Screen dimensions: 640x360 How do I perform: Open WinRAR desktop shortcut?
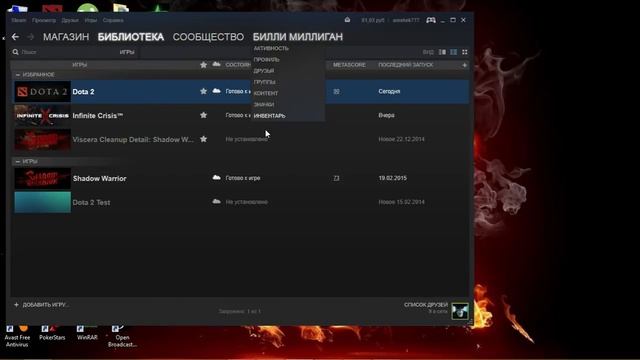87,333
